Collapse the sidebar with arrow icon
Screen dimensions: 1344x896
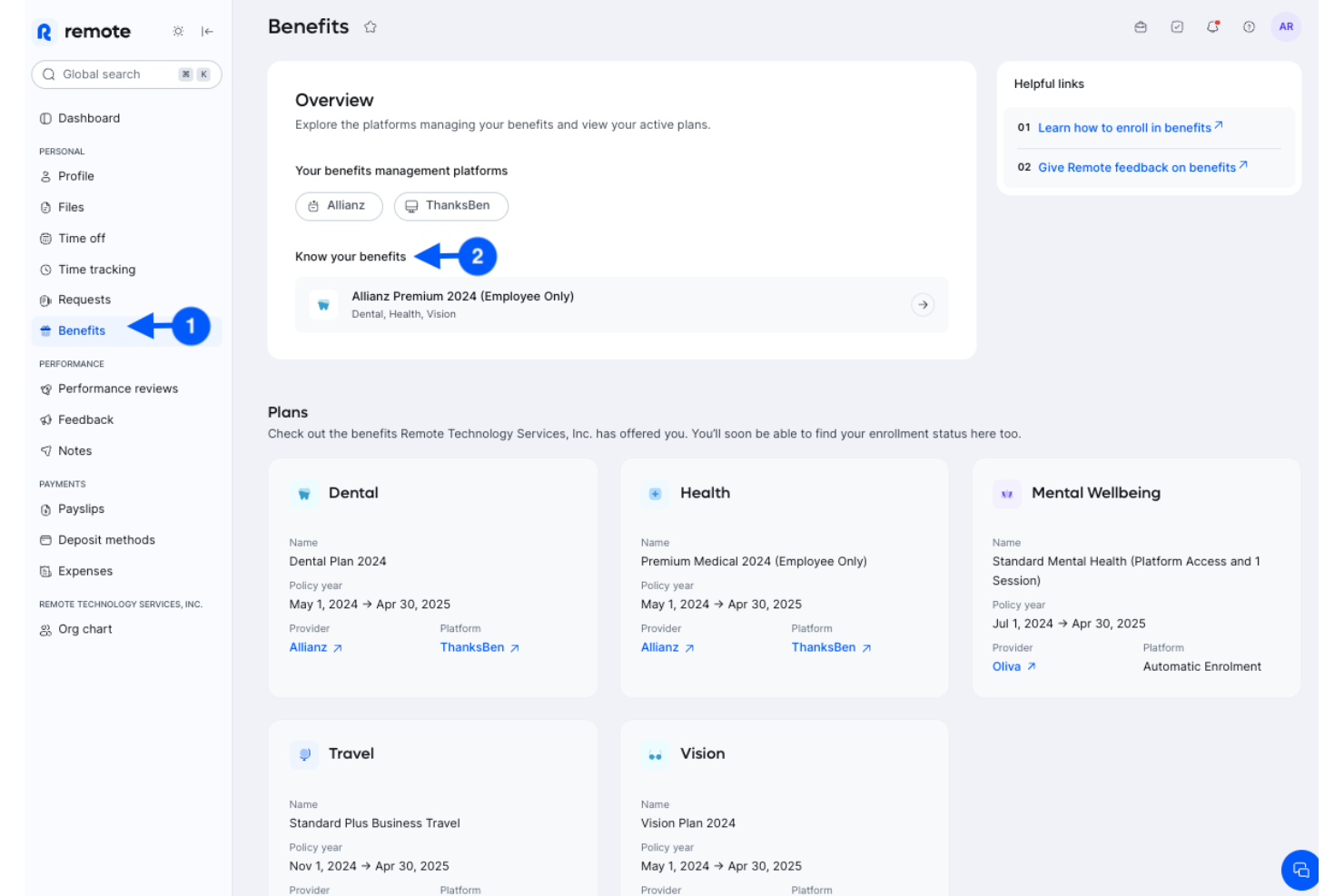pos(207,31)
